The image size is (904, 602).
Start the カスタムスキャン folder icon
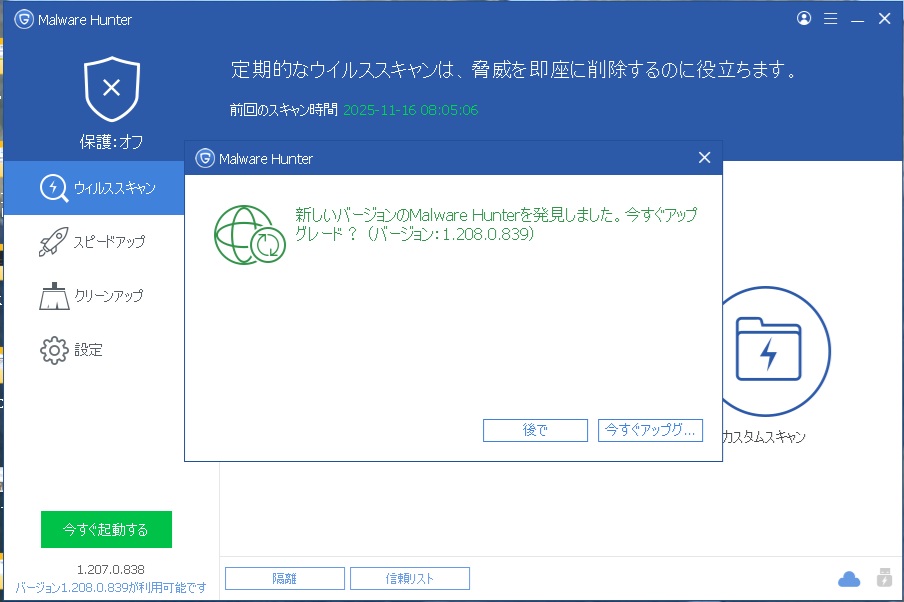tap(767, 351)
